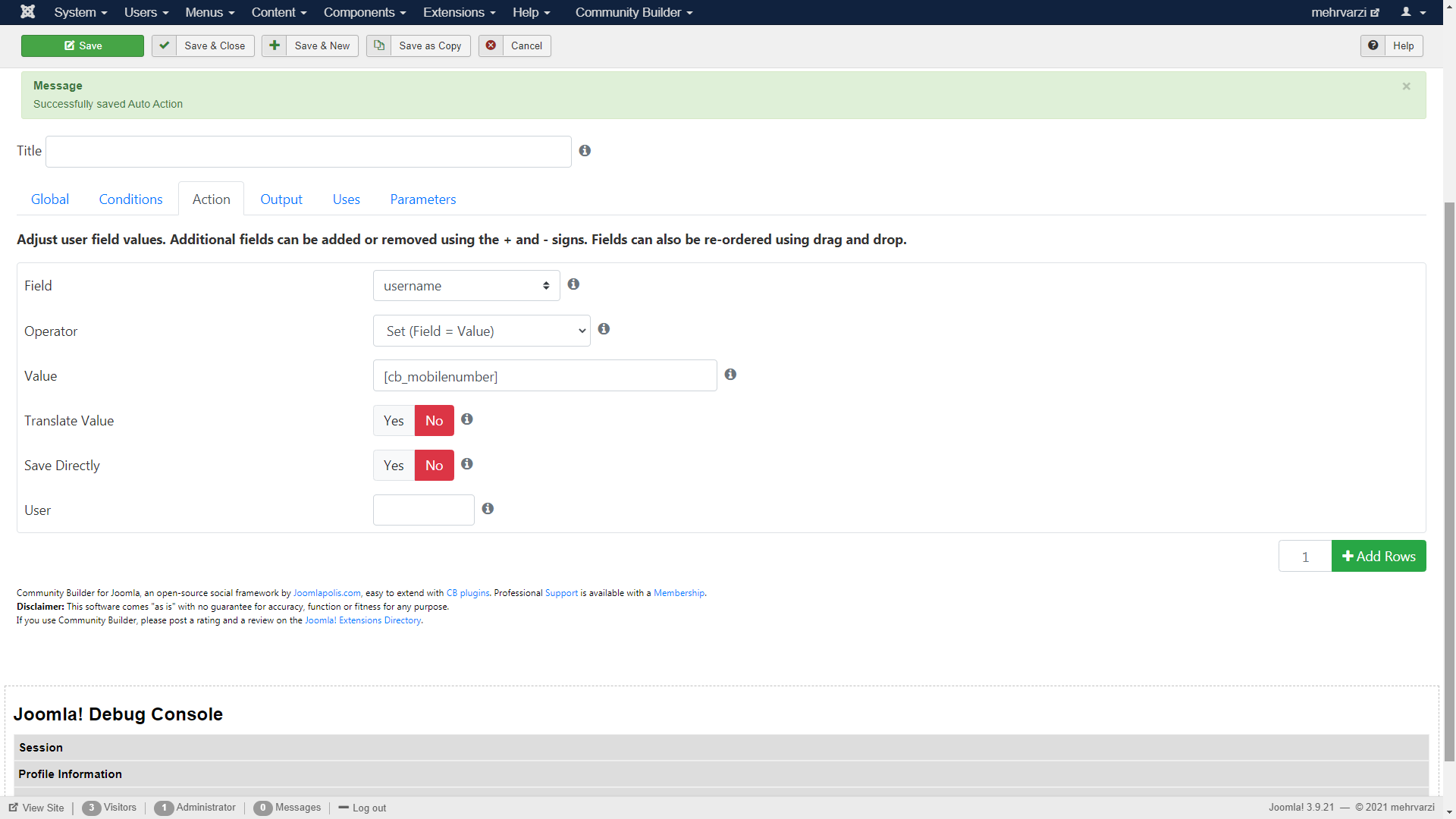This screenshot has width=1456, height=819.
Task: Open the Field dropdown showing username
Action: tap(466, 286)
